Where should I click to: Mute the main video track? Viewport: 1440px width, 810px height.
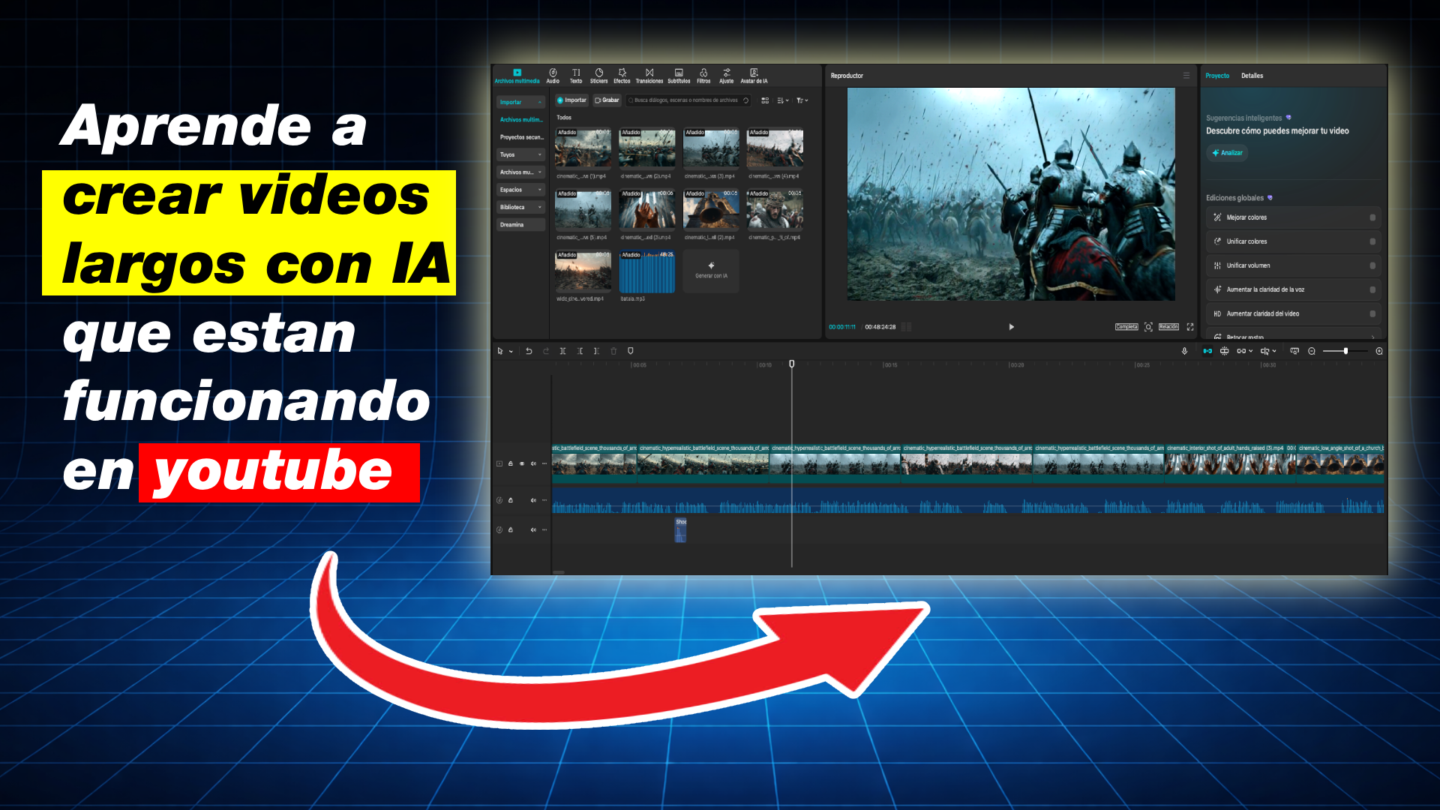click(533, 464)
